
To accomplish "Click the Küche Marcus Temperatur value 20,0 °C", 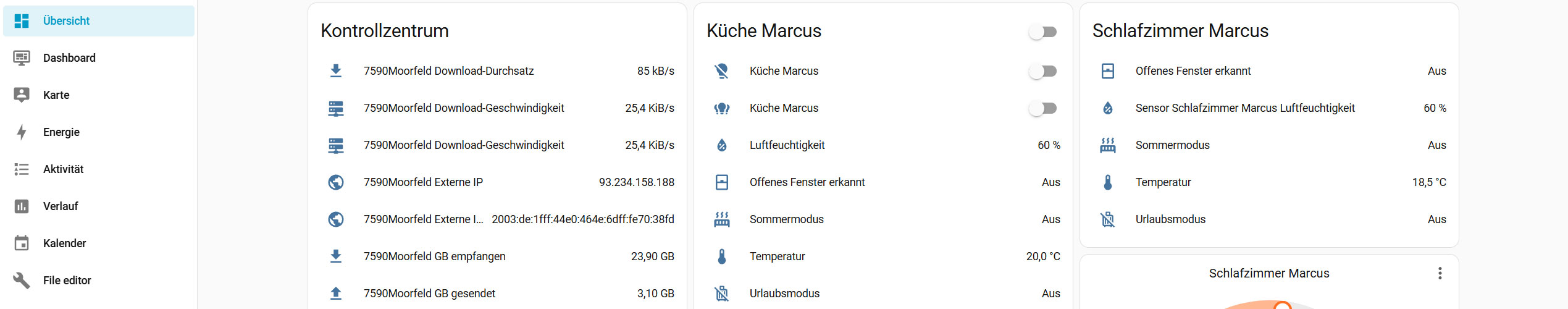I will click(1042, 256).
